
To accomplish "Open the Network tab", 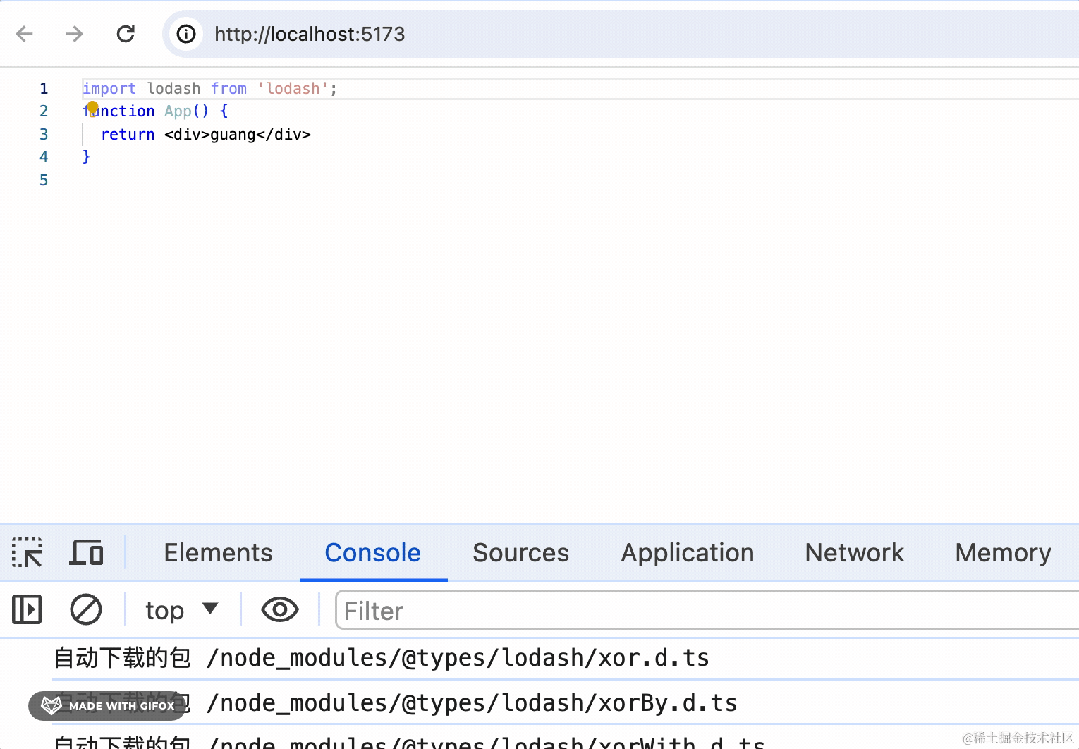I will pos(855,552).
